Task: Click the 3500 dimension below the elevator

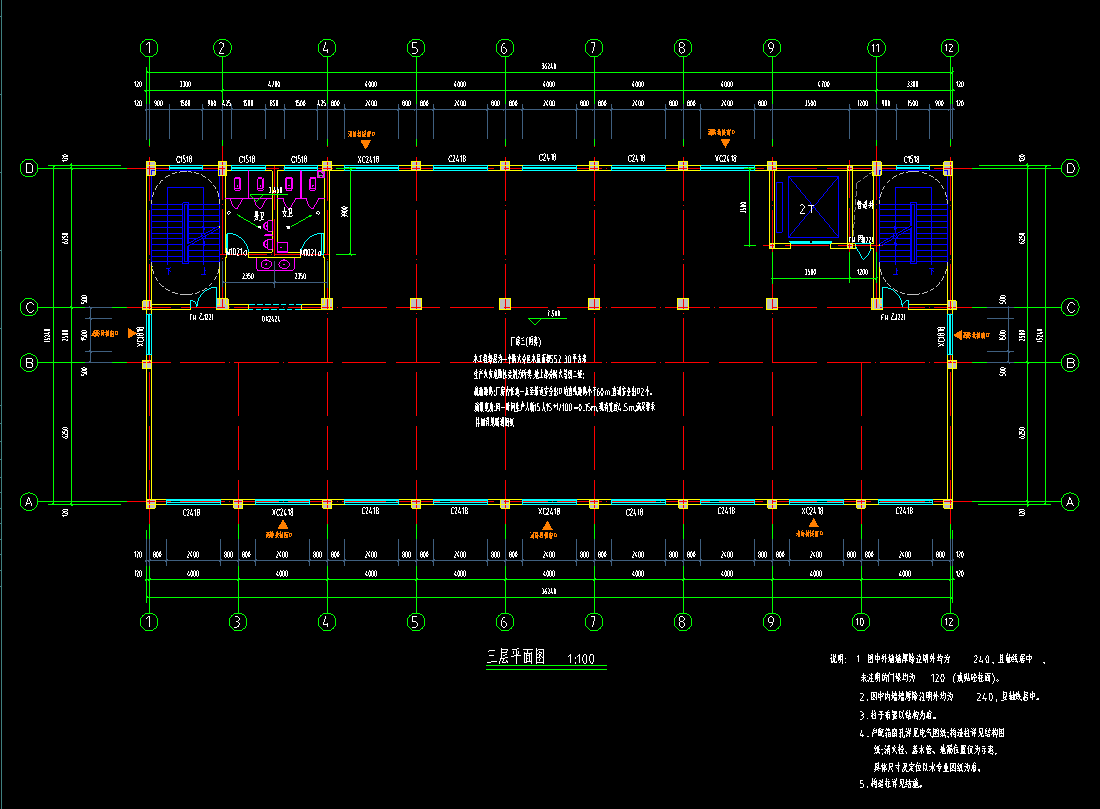Action: coord(808,271)
